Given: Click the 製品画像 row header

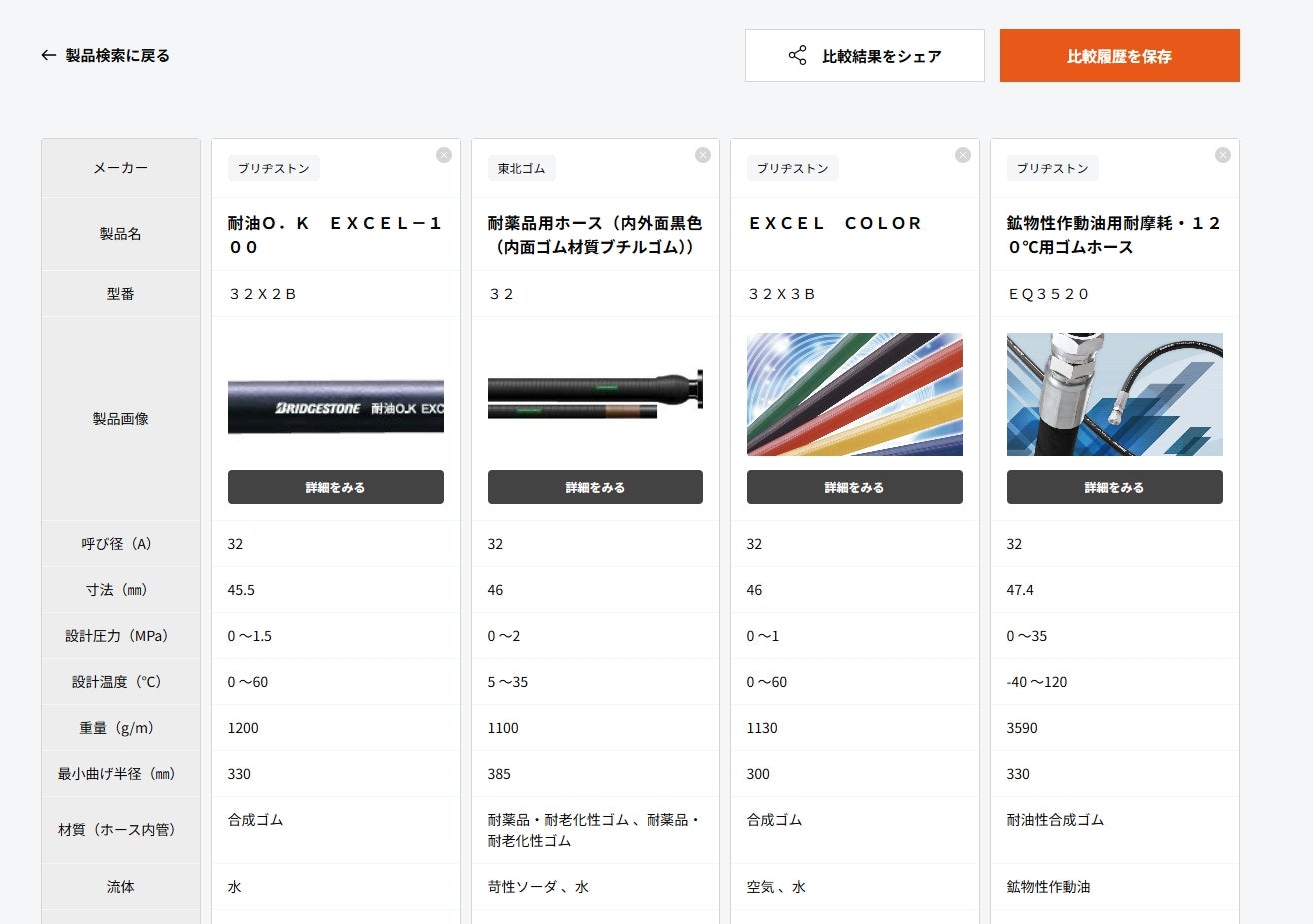Looking at the screenshot, I should point(121,419).
